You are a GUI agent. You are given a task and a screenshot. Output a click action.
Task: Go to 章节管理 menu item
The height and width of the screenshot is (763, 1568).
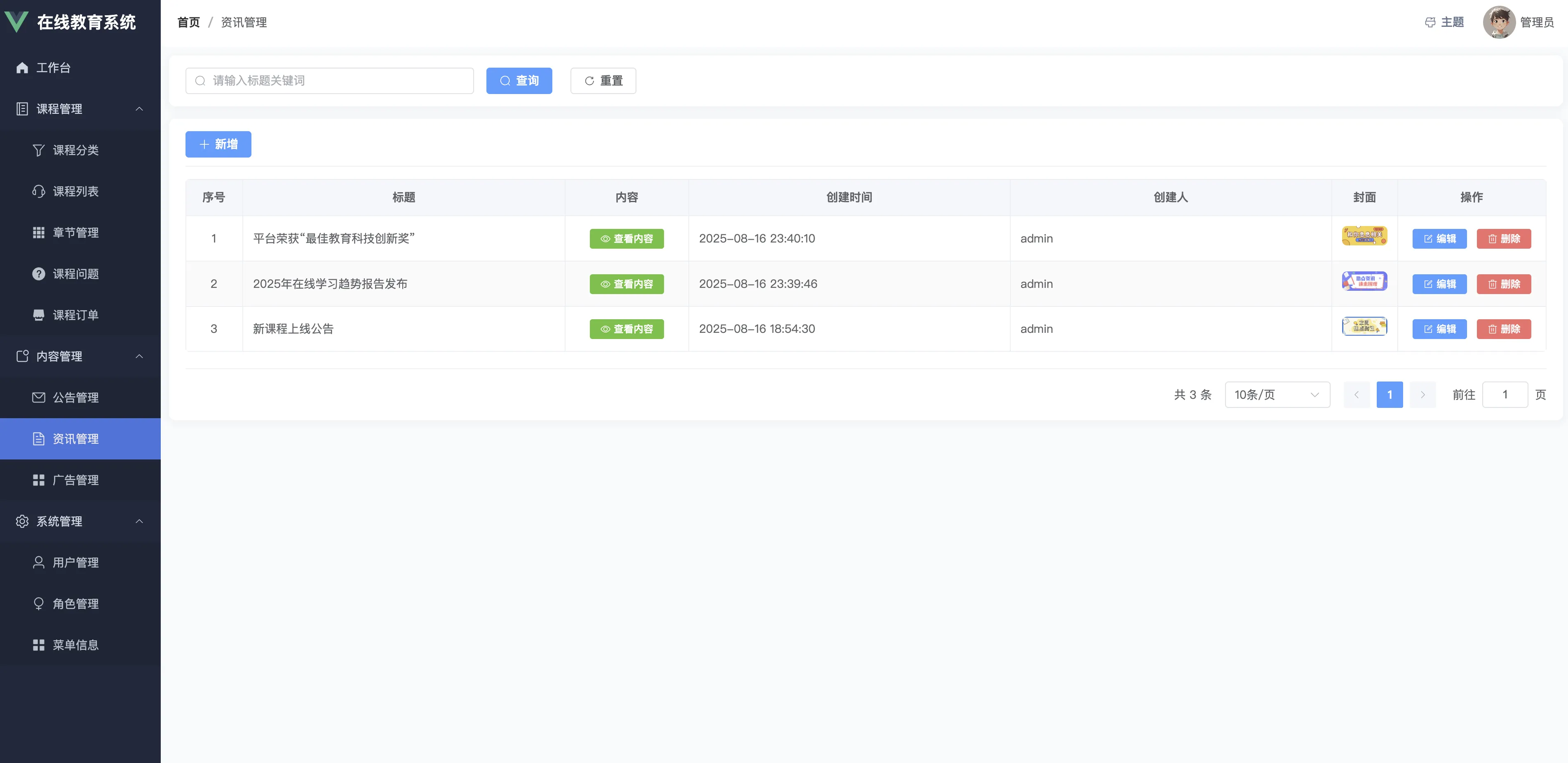click(x=75, y=233)
